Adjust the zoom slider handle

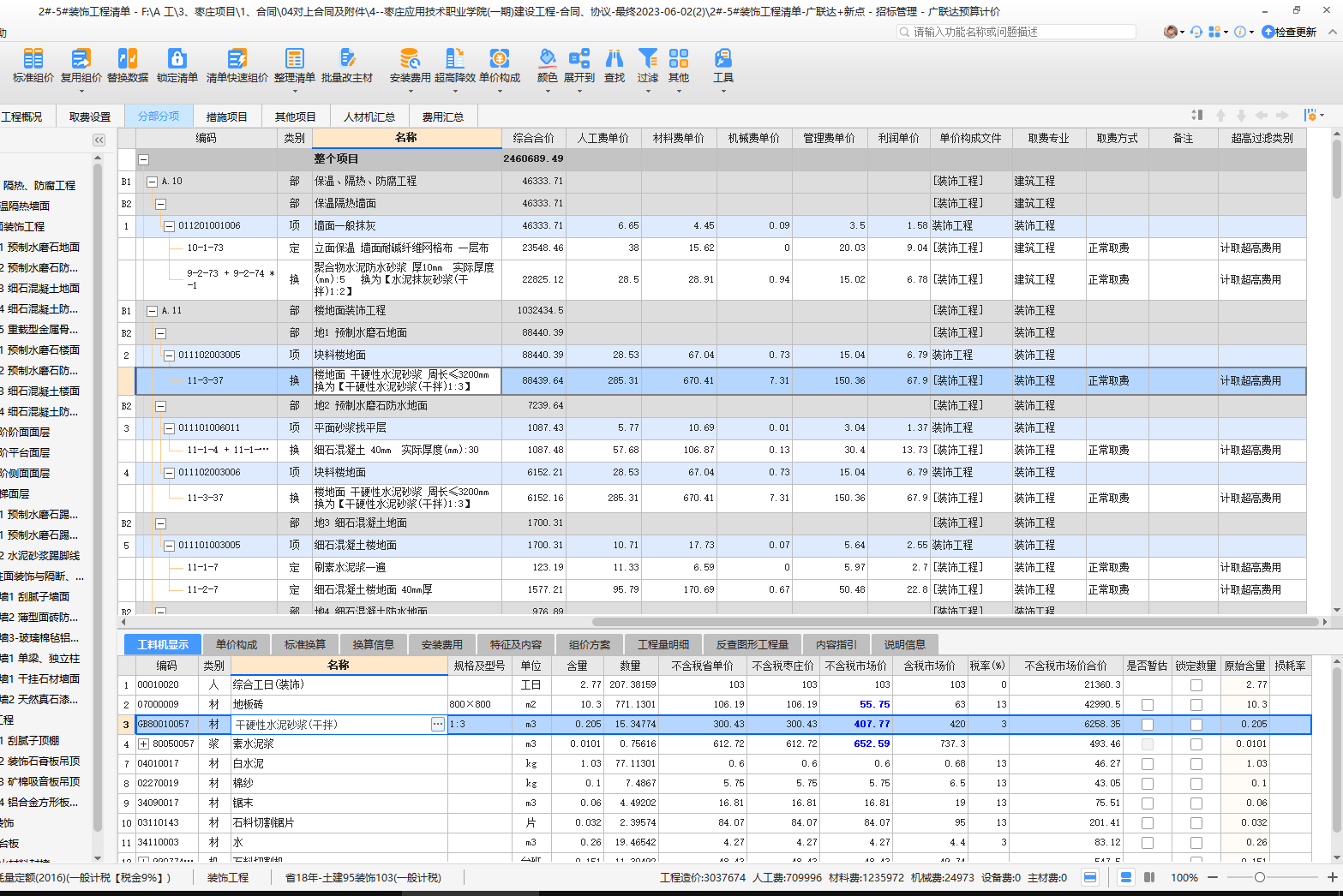tap(1259, 877)
